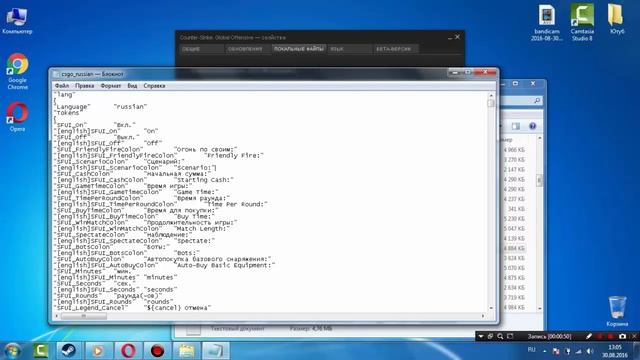Launch Opera from the desktop shortcut
This screenshot has width=640, height=360.
(17, 117)
